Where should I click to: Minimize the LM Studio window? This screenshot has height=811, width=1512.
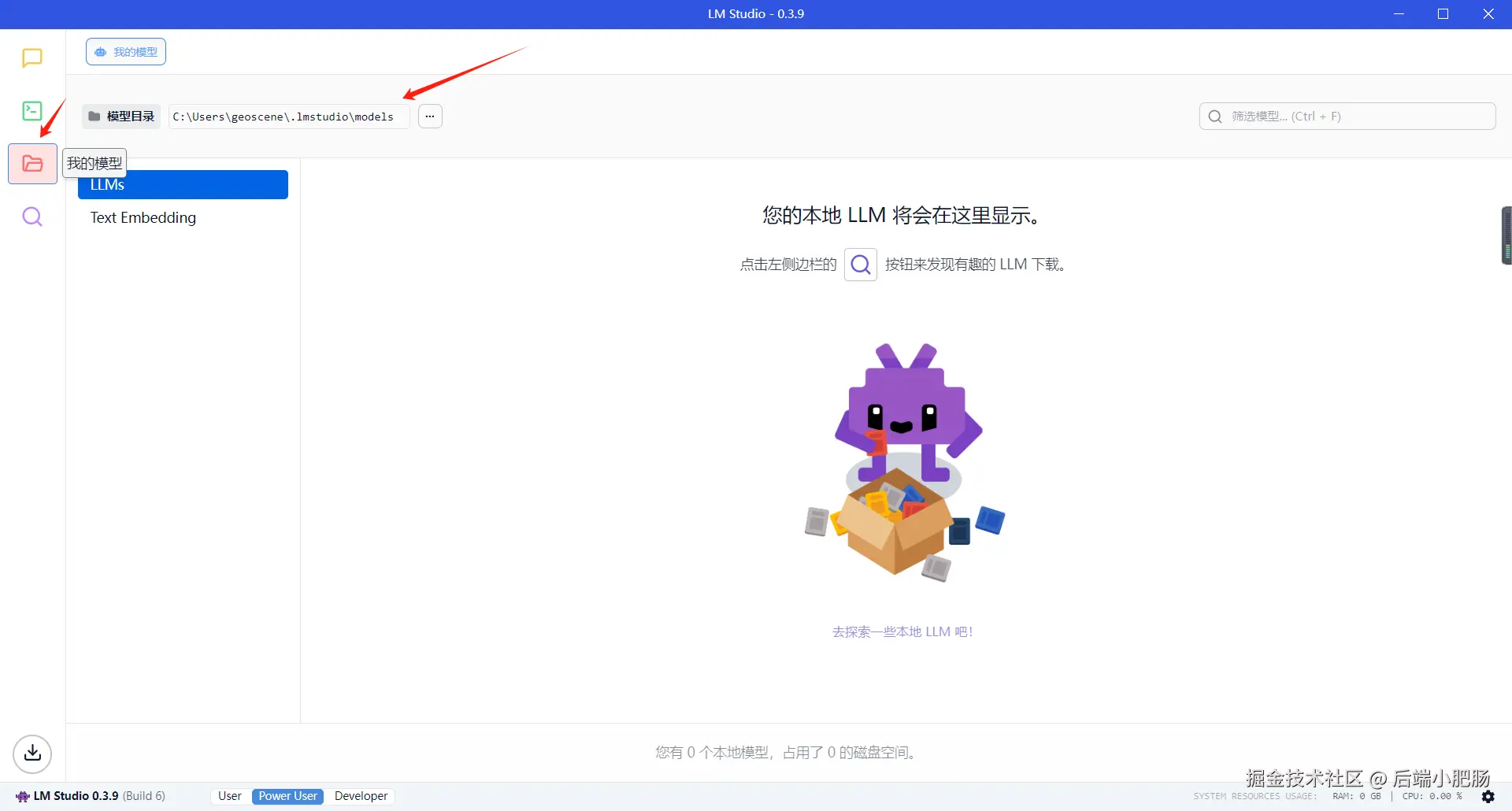click(x=1399, y=14)
